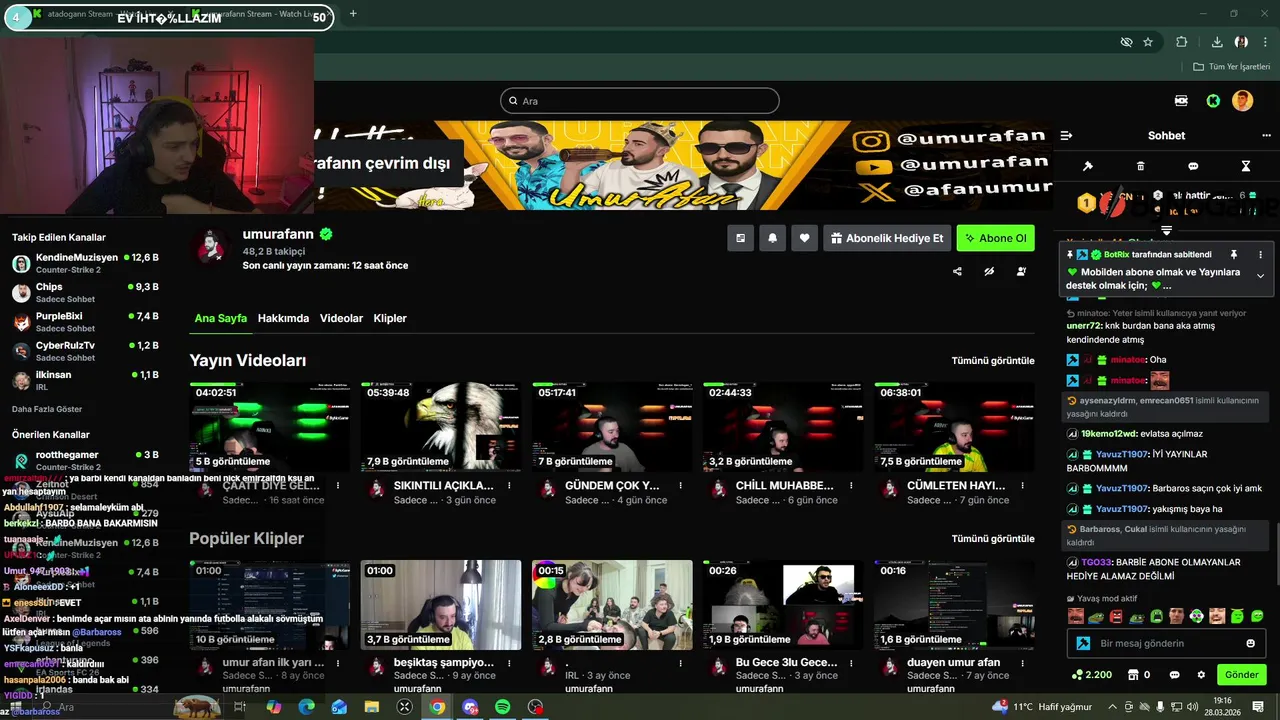Click the 2.200 channel points icon
1280x720 pixels.
(1077, 675)
